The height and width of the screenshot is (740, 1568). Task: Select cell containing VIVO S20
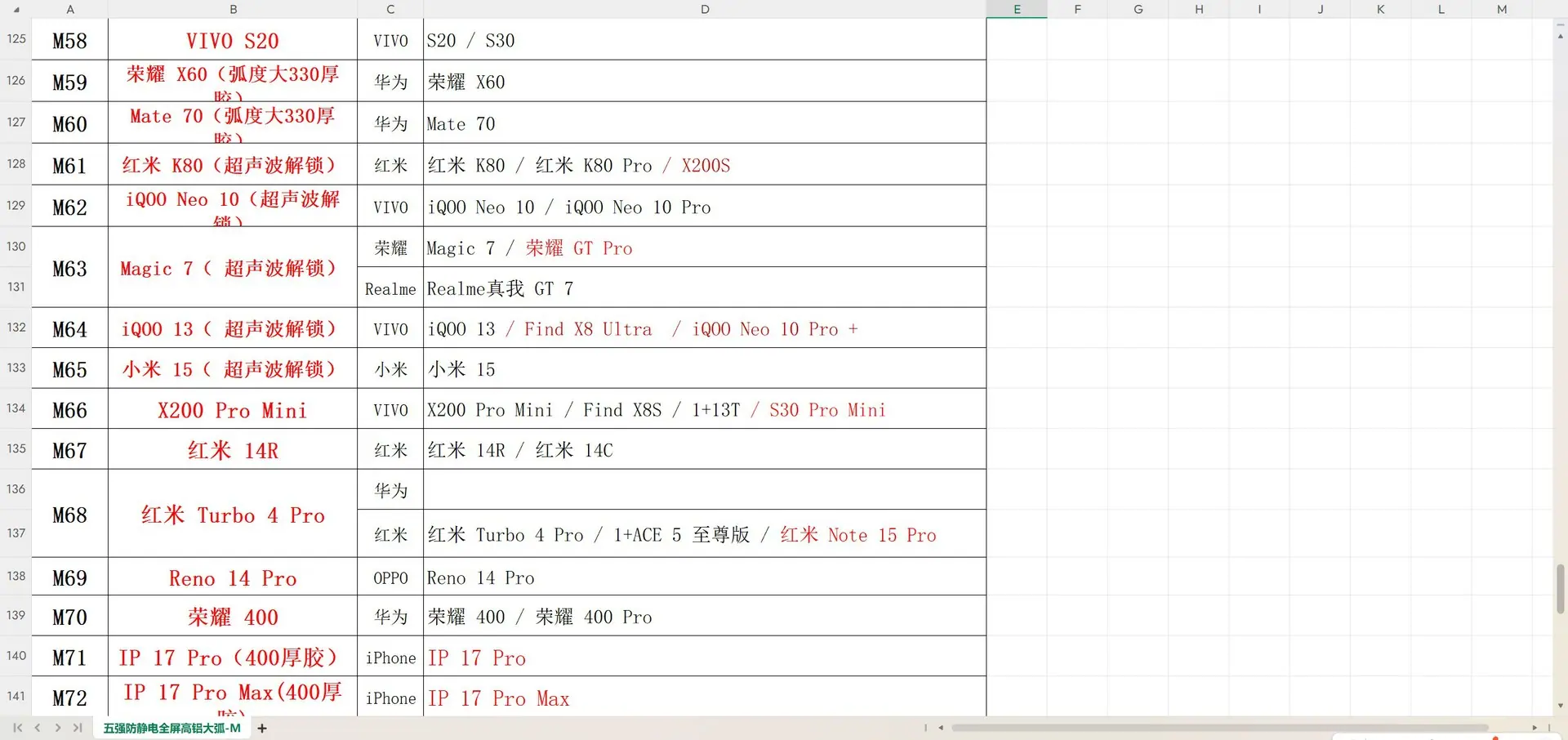pos(233,39)
